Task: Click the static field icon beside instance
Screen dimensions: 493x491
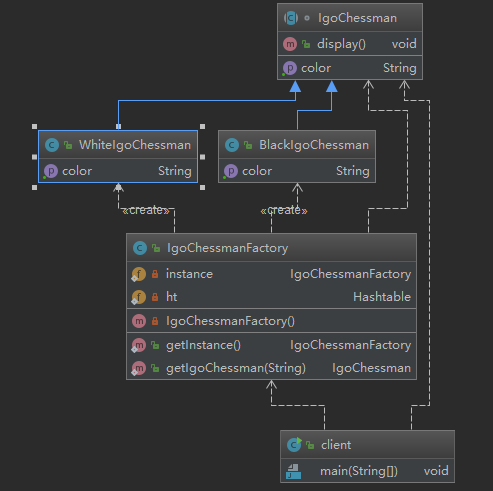Action: (x=139, y=274)
